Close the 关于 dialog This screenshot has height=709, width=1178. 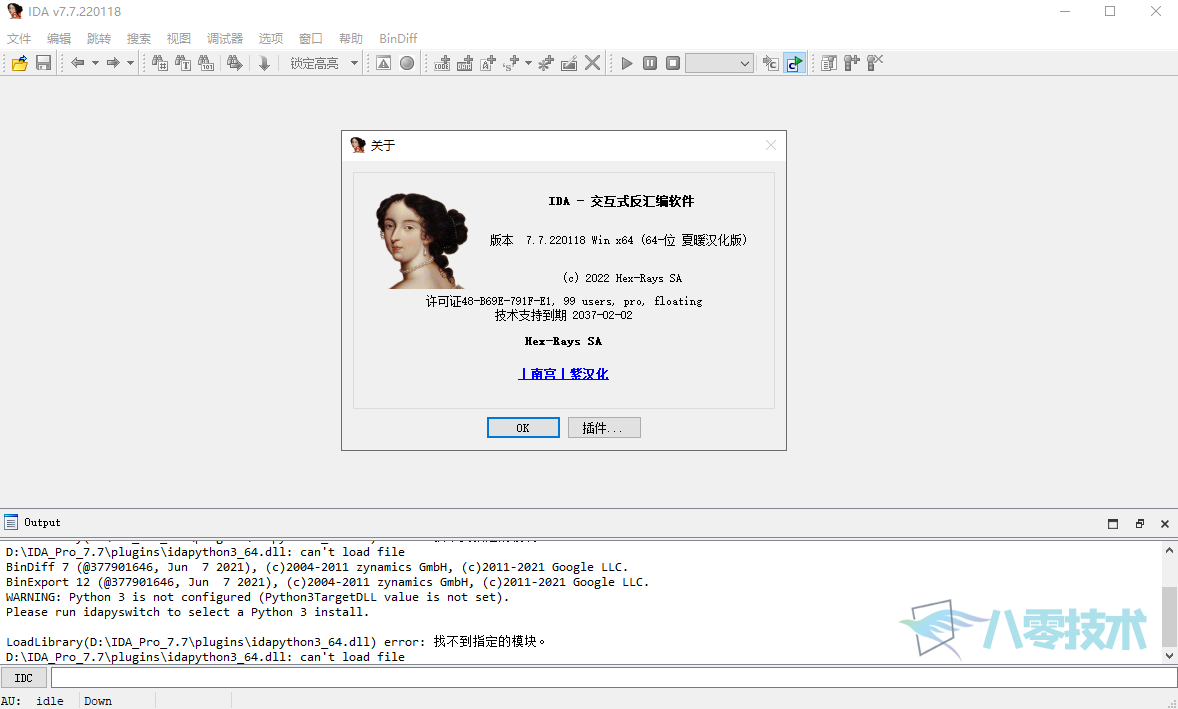coord(771,145)
